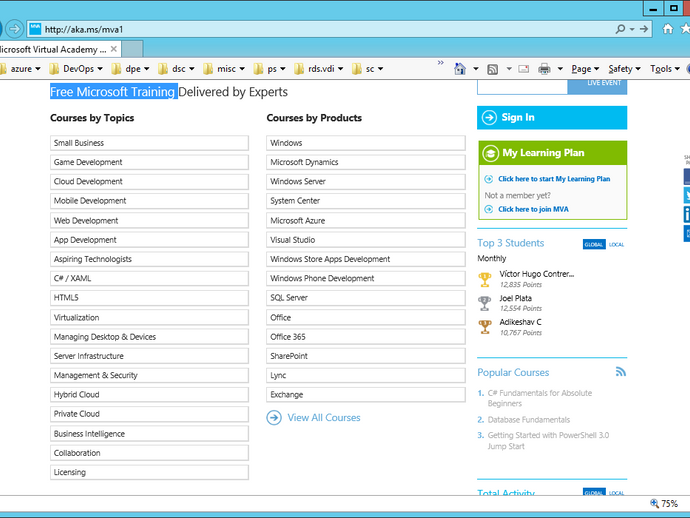Expand the RSS feeds dropdown arrow
The height and width of the screenshot is (518, 690).
pyautogui.click(x=509, y=69)
